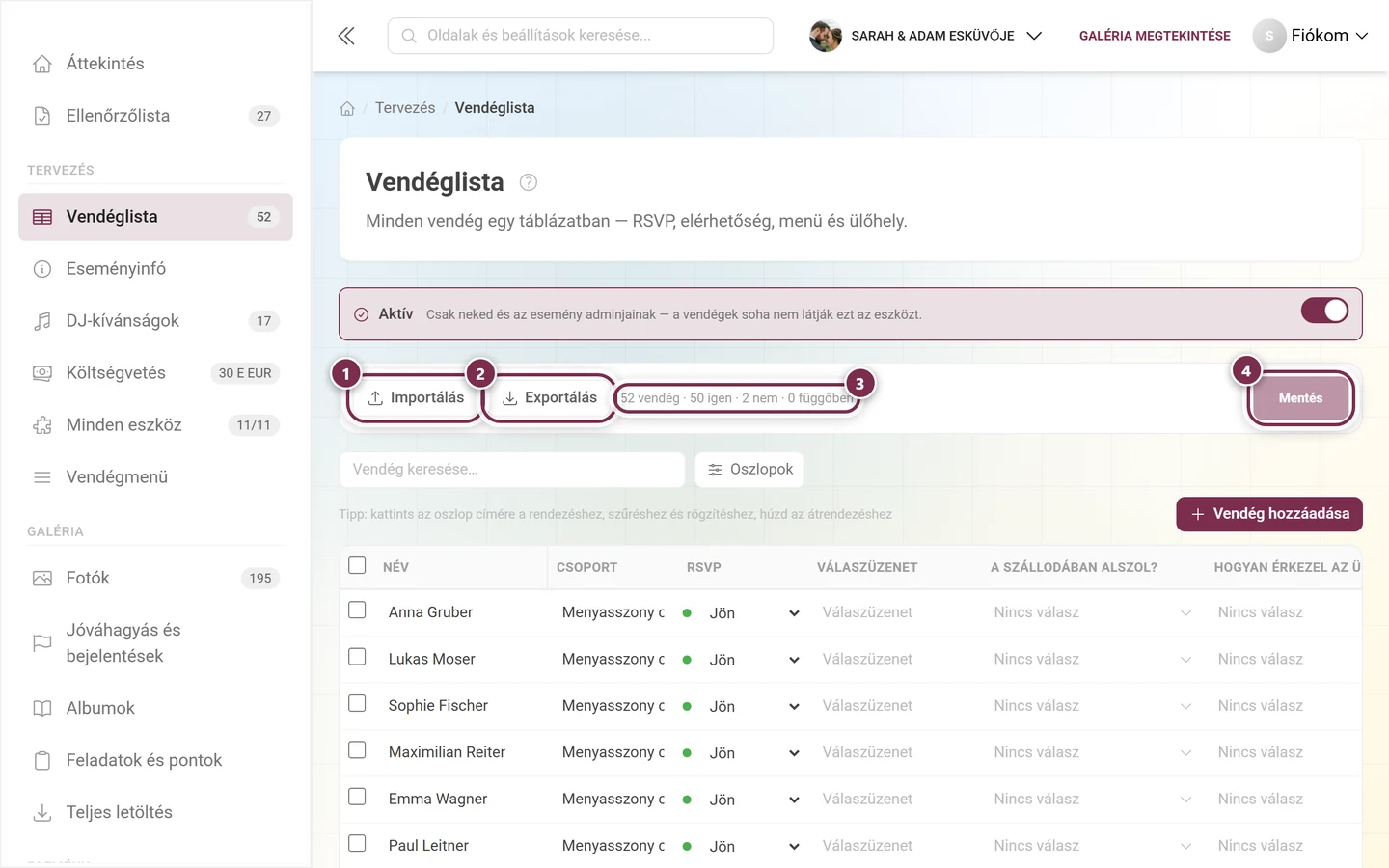Click Vendég hozzáadása button
This screenshot has height=868, width=1389.
tap(1269, 514)
